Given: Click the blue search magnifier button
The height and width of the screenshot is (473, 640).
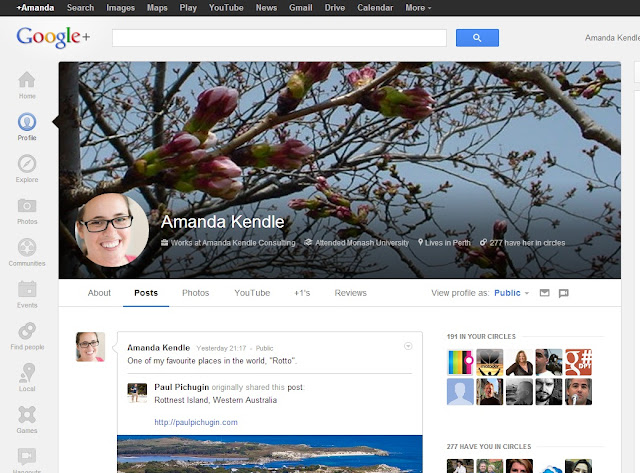Looking at the screenshot, I should click(x=477, y=38).
